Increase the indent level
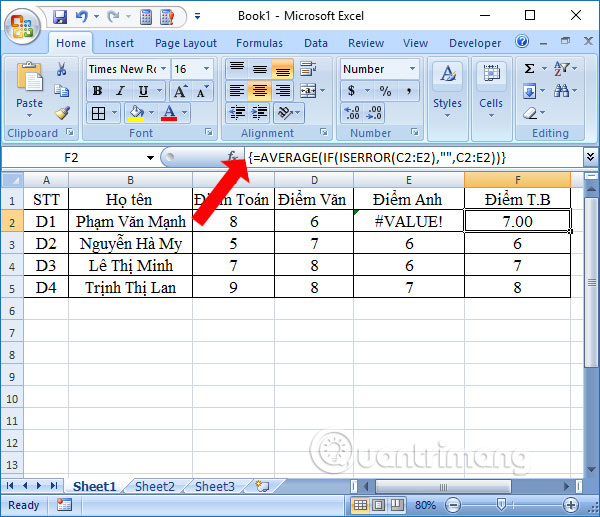600x517 pixels. point(260,113)
